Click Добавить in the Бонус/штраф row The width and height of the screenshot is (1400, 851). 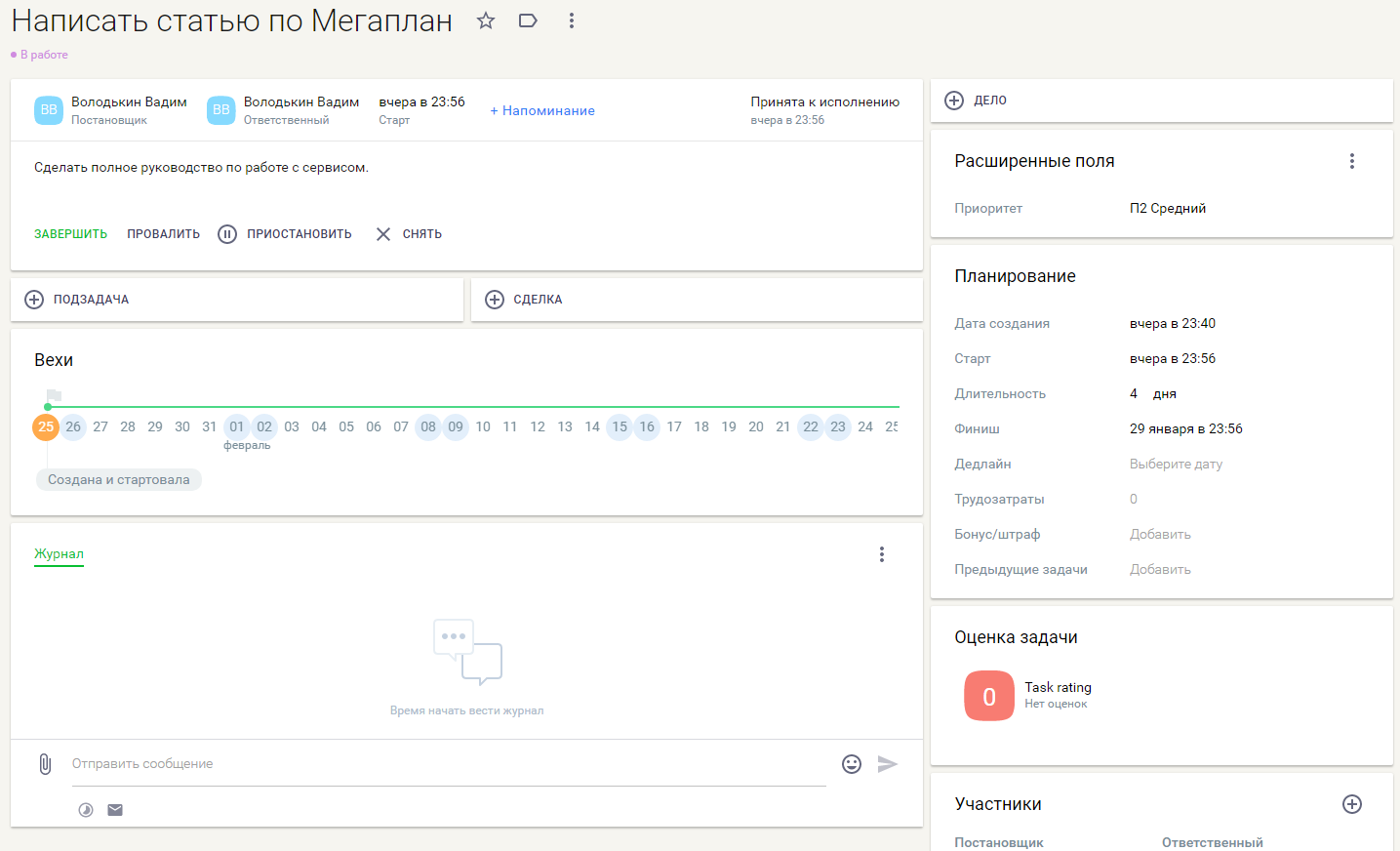[1160, 535]
